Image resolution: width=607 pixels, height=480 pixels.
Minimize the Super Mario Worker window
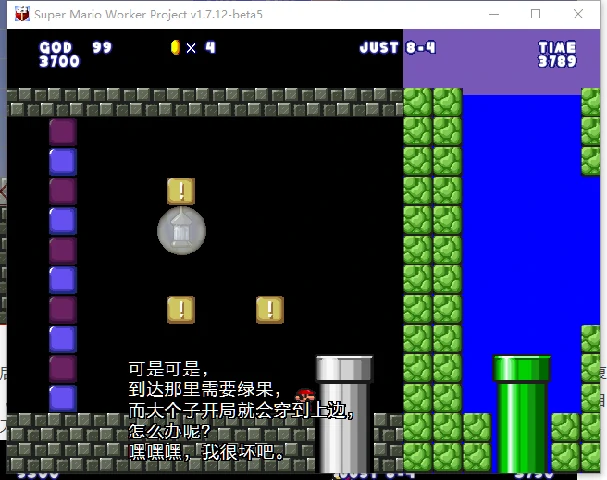coord(494,14)
